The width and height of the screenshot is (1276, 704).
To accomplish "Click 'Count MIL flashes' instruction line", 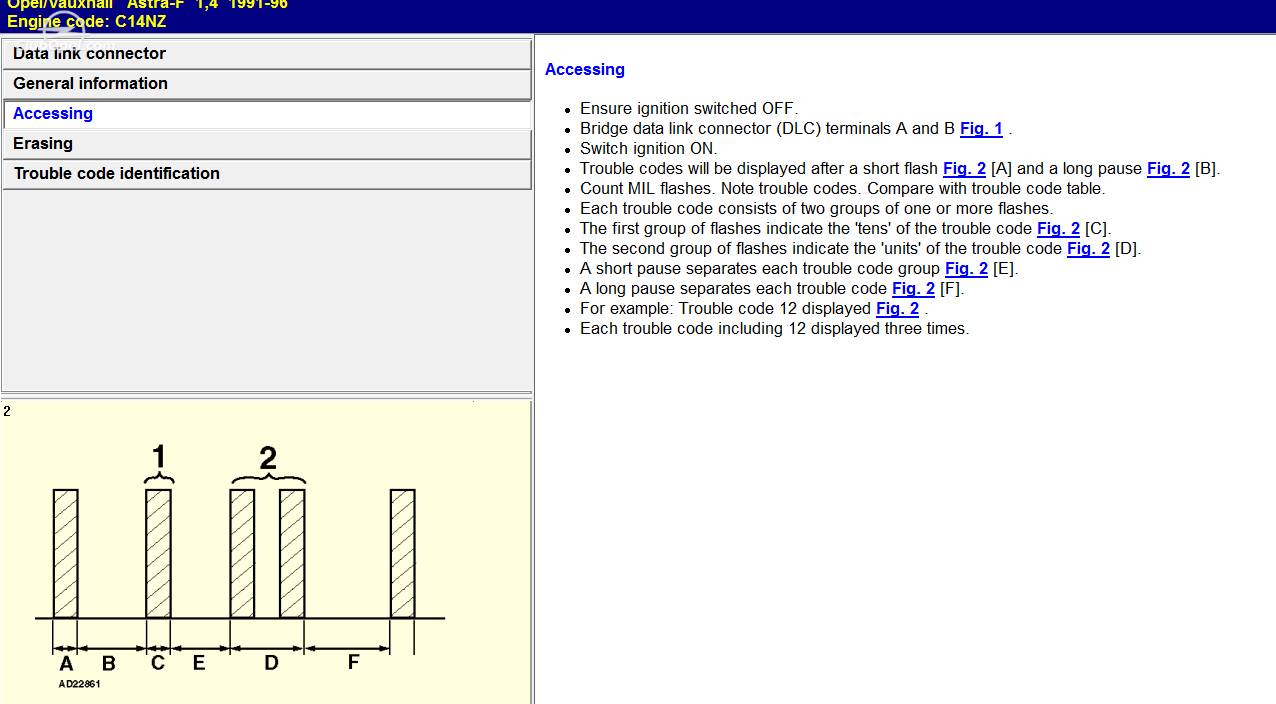I will point(842,189).
